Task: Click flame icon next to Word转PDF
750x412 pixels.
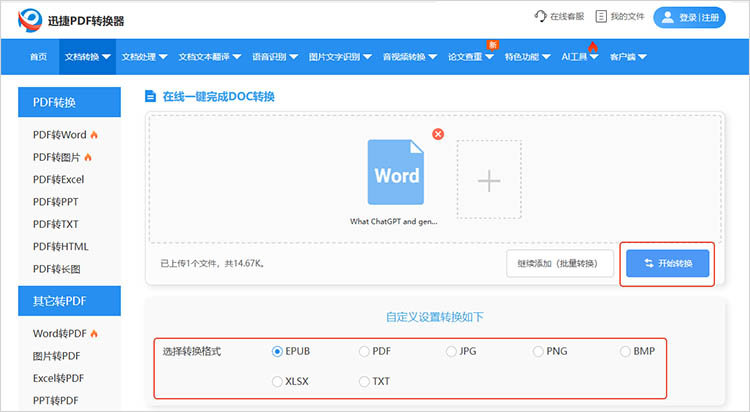Action: [x=94, y=334]
